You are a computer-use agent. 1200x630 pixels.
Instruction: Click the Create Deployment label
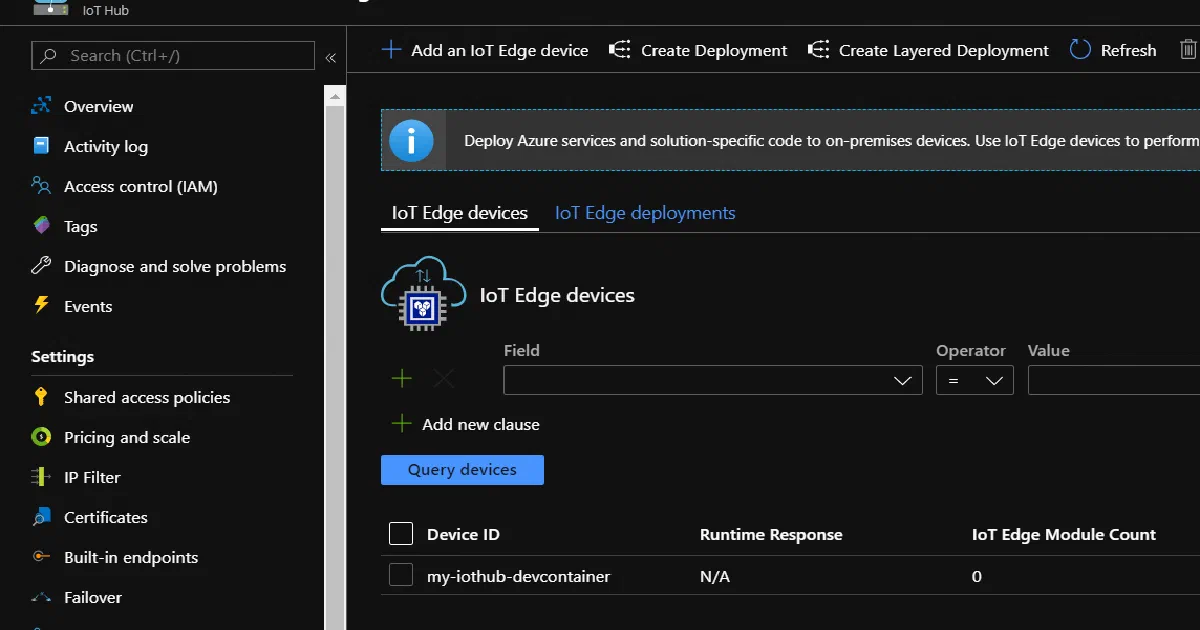[714, 50]
